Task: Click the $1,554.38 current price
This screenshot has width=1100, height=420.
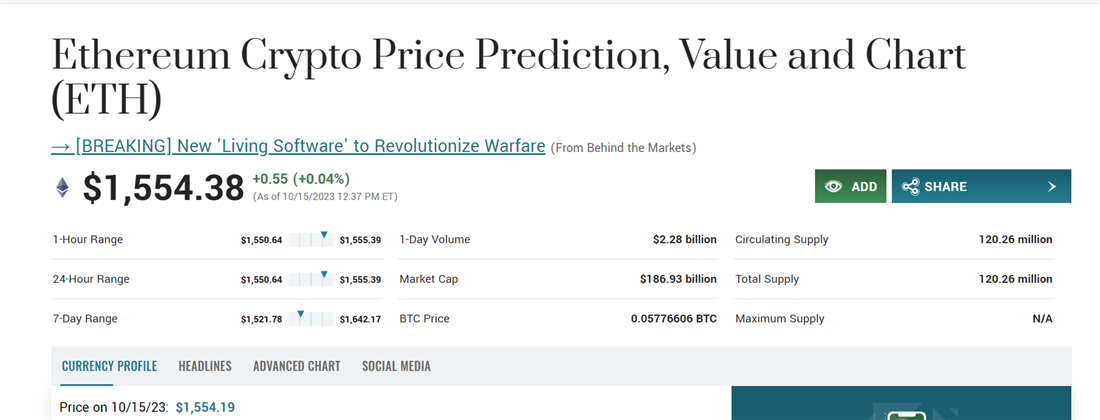Action: click(163, 188)
